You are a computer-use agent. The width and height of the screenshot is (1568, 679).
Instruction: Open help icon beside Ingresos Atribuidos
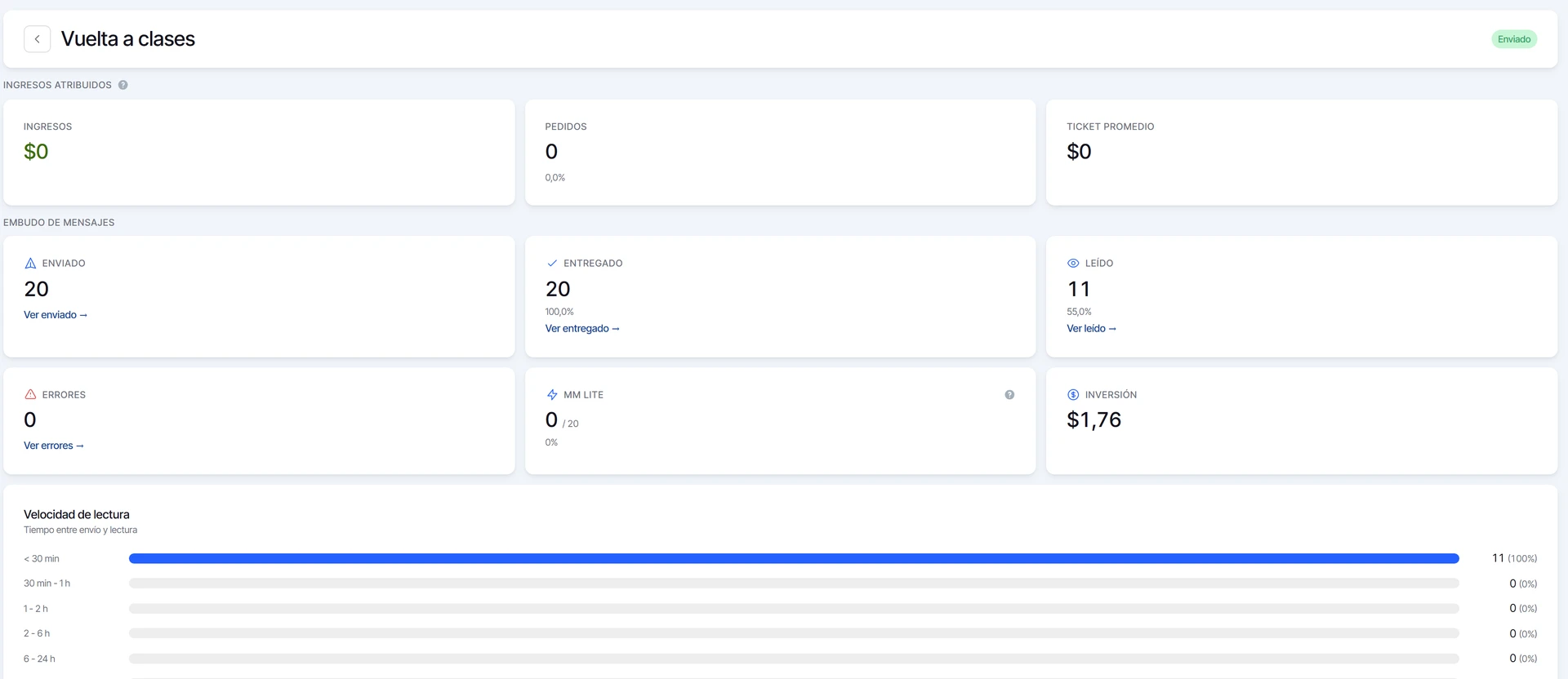pyautogui.click(x=122, y=85)
